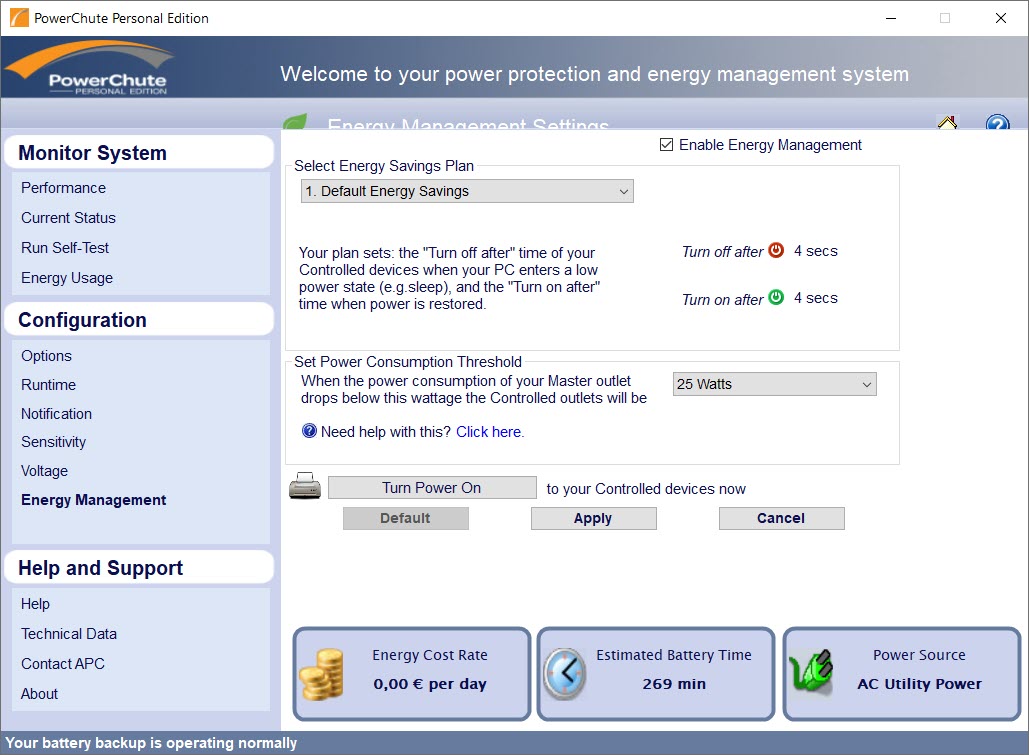Select Energy Management in sidebar
1029x755 pixels.
click(94, 500)
